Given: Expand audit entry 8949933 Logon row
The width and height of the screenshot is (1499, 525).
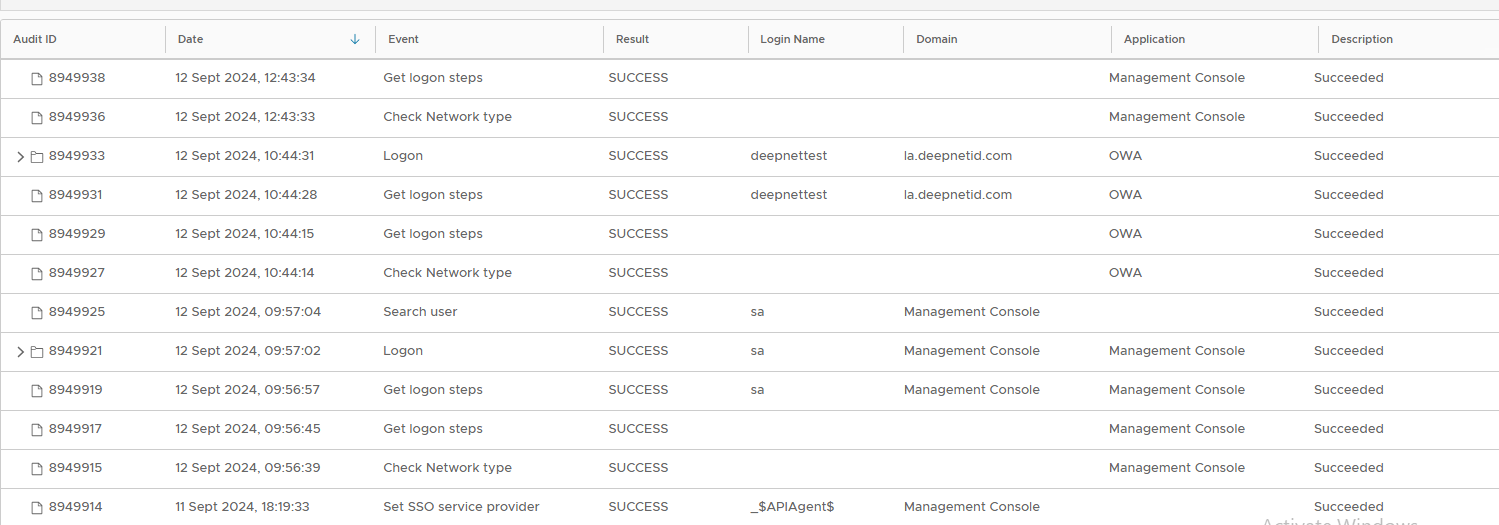Looking at the screenshot, I should point(20,157).
